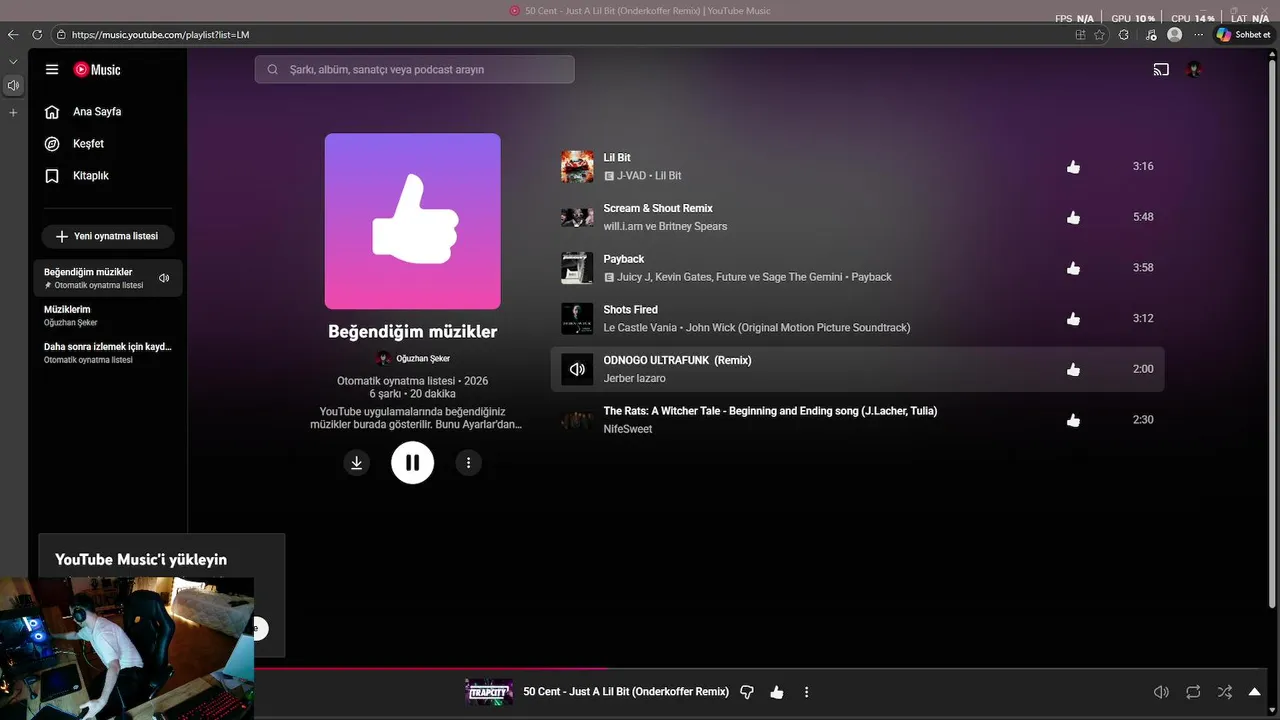Click the search field for songs
The width and height of the screenshot is (1280, 720).
pos(414,70)
